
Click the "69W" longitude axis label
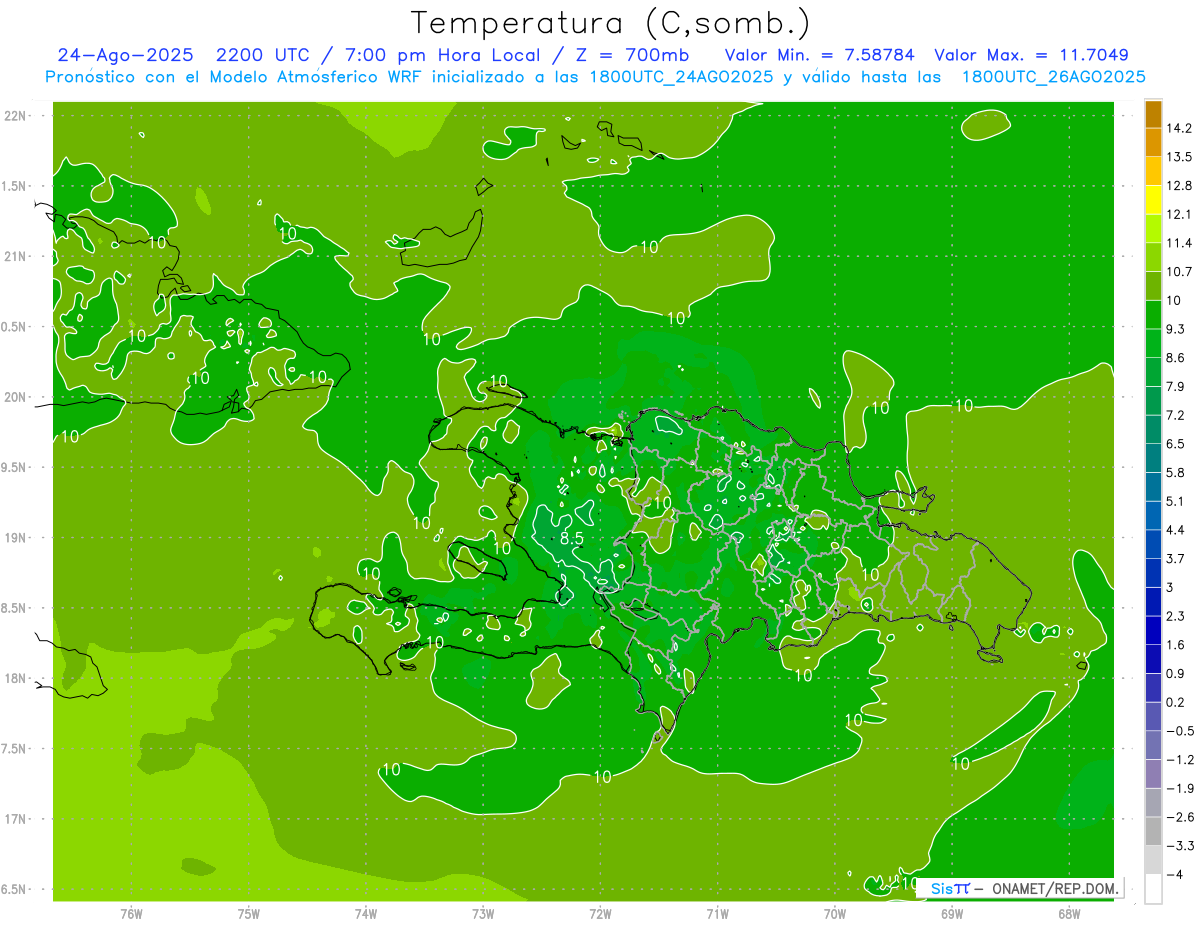[x=952, y=914]
